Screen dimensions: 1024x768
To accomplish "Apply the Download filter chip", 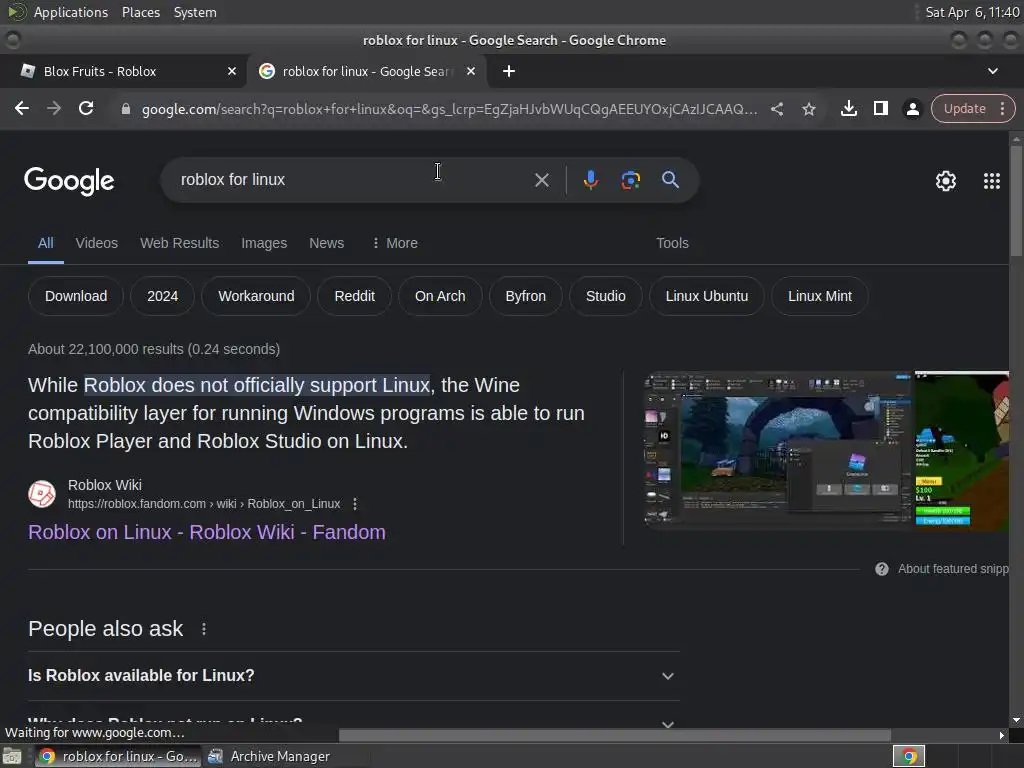I will pyautogui.click(x=76, y=296).
